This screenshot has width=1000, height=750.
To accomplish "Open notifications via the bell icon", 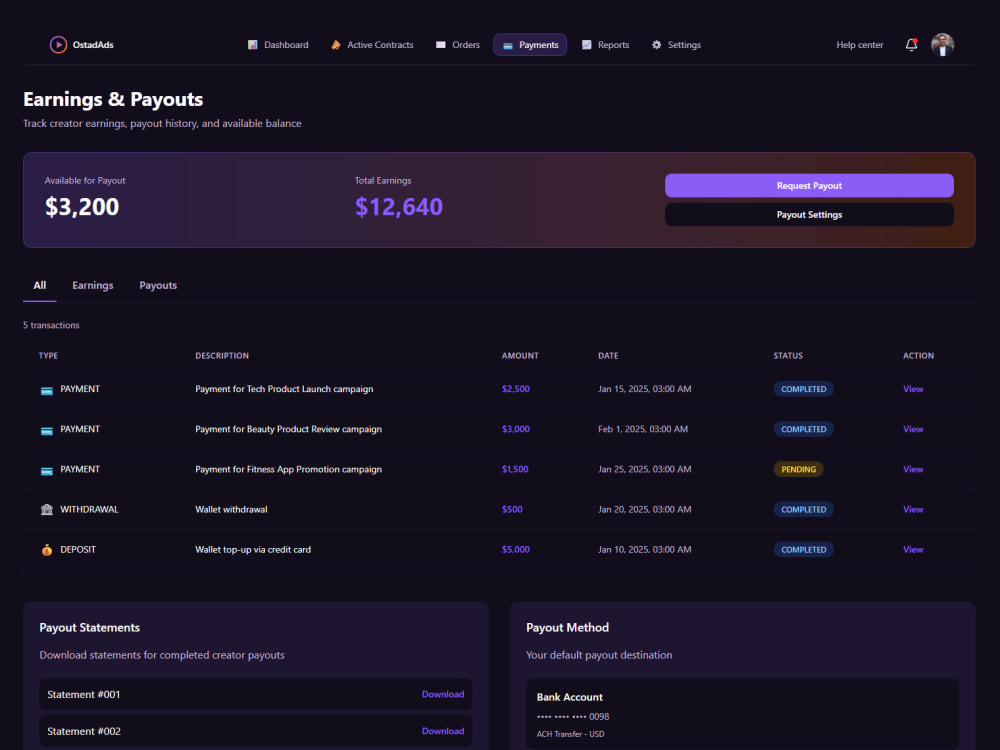I will click(x=911, y=45).
